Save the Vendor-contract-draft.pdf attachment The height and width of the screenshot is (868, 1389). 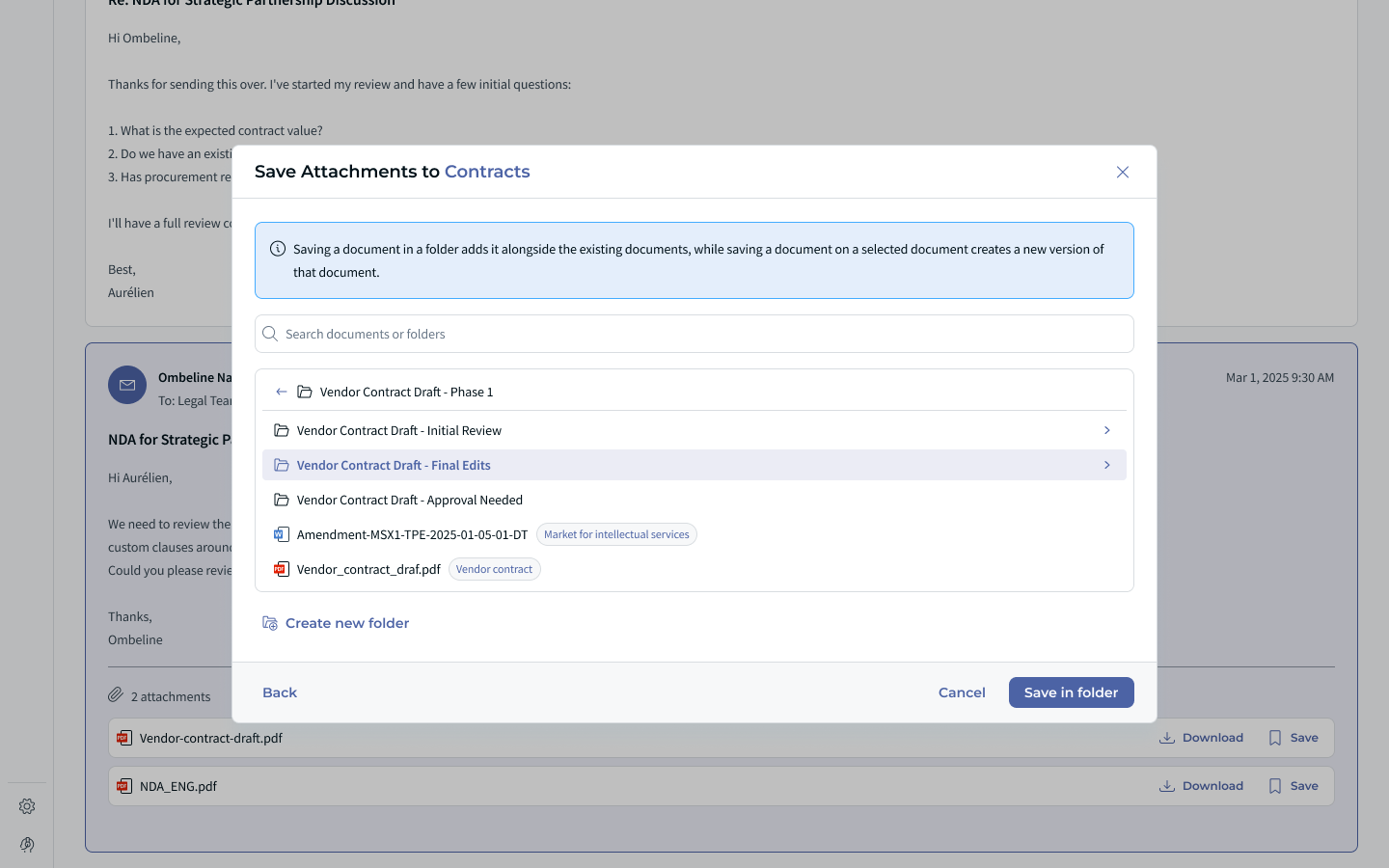(x=1294, y=738)
